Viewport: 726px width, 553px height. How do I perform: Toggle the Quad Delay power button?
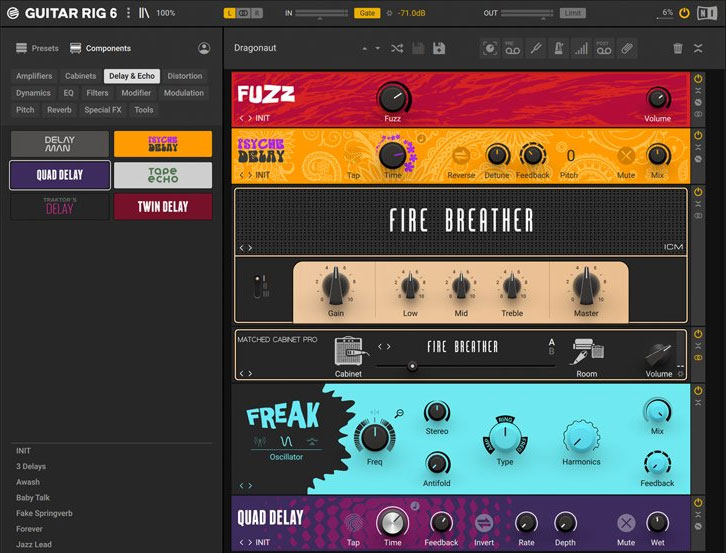click(698, 503)
